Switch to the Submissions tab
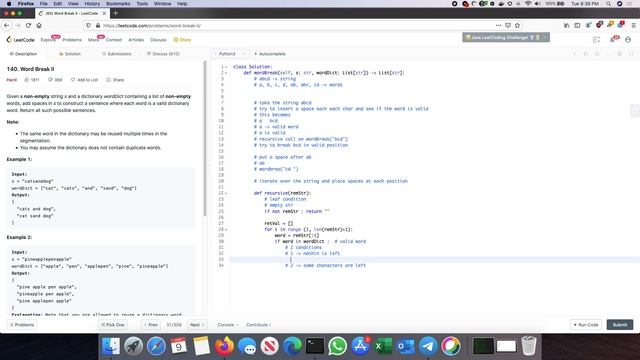 116,53
